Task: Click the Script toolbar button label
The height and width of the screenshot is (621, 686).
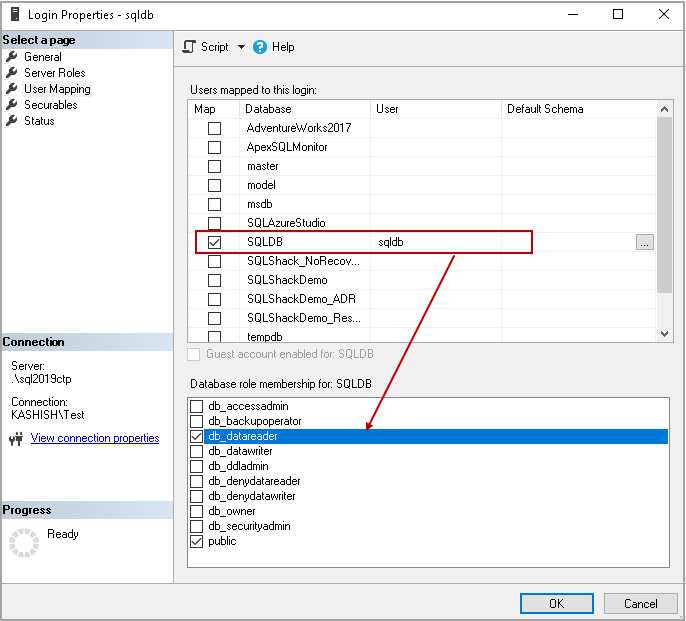Action: point(215,47)
